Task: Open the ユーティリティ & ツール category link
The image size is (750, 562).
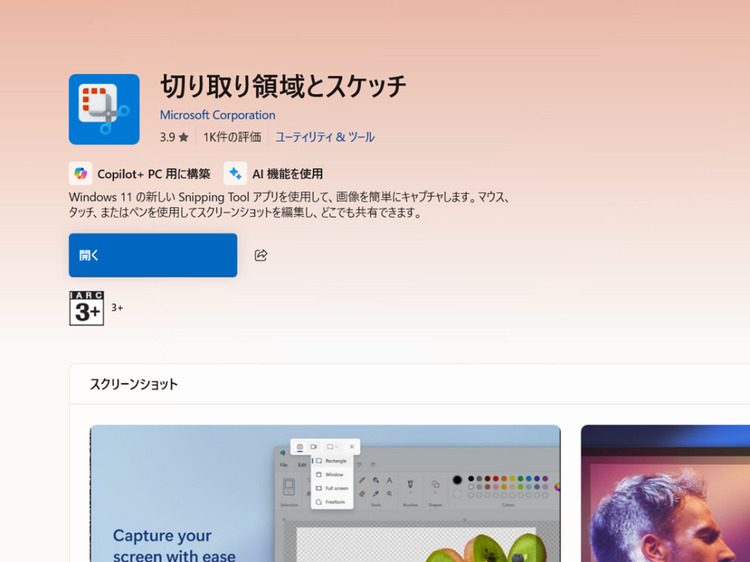Action: click(325, 137)
